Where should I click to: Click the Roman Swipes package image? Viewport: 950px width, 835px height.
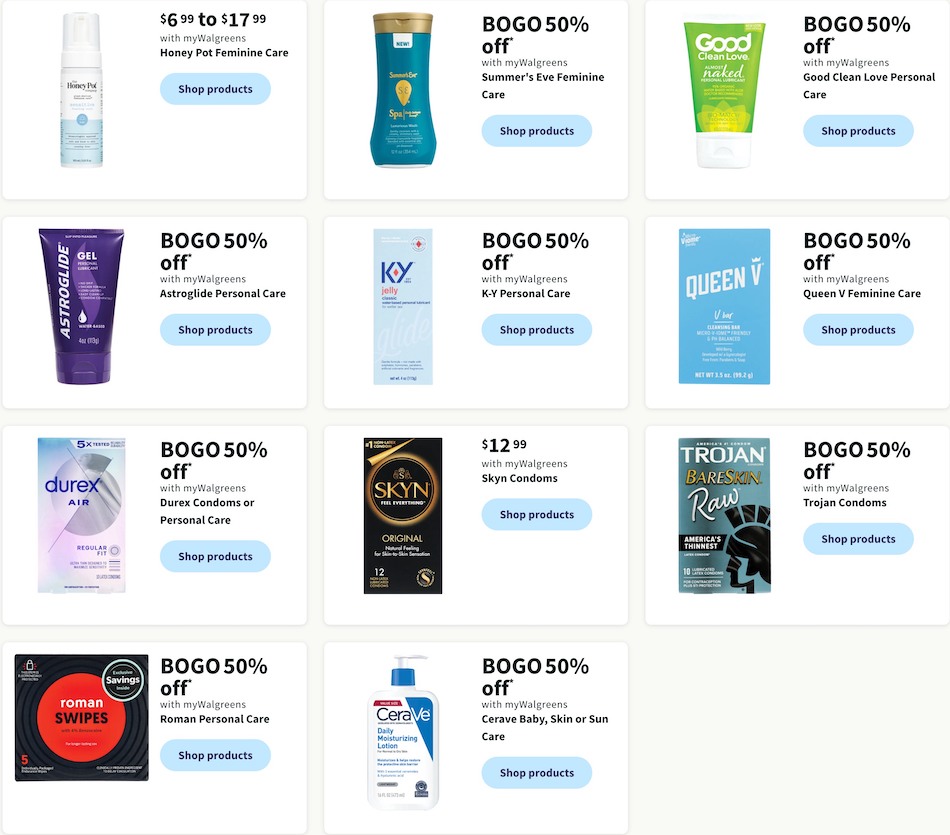[82, 717]
